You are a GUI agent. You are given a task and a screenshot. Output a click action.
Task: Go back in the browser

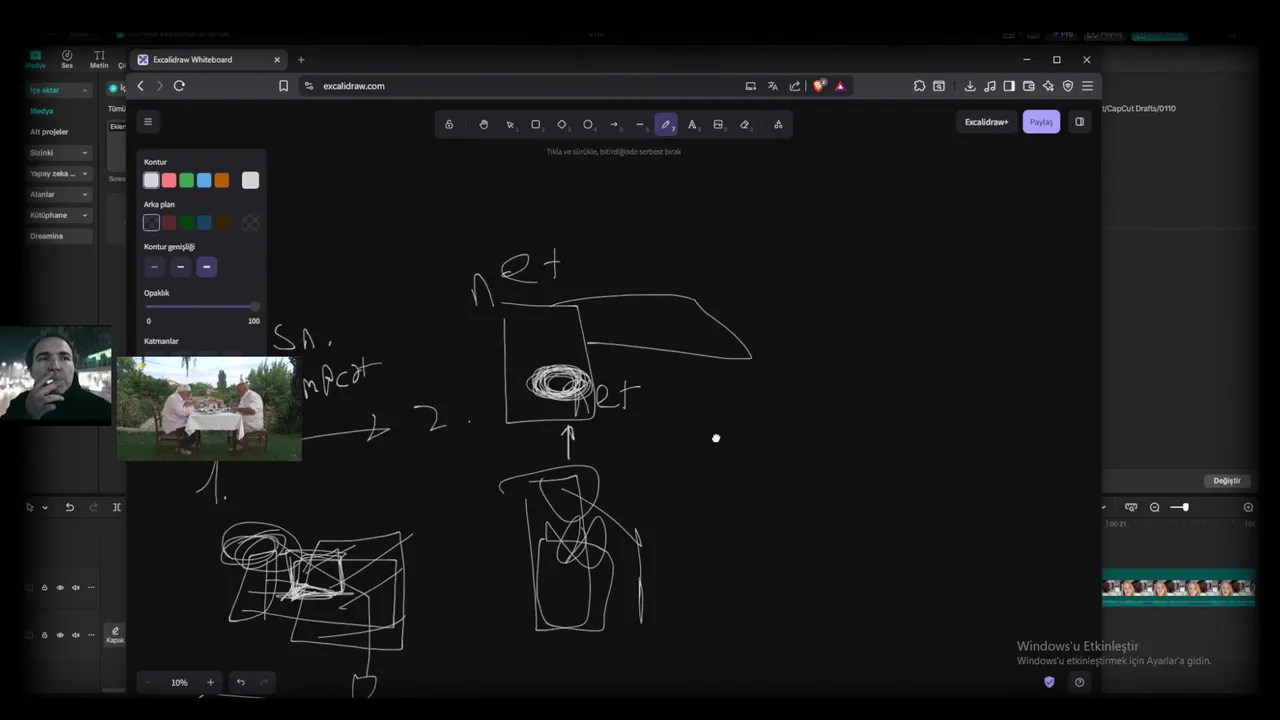140,86
